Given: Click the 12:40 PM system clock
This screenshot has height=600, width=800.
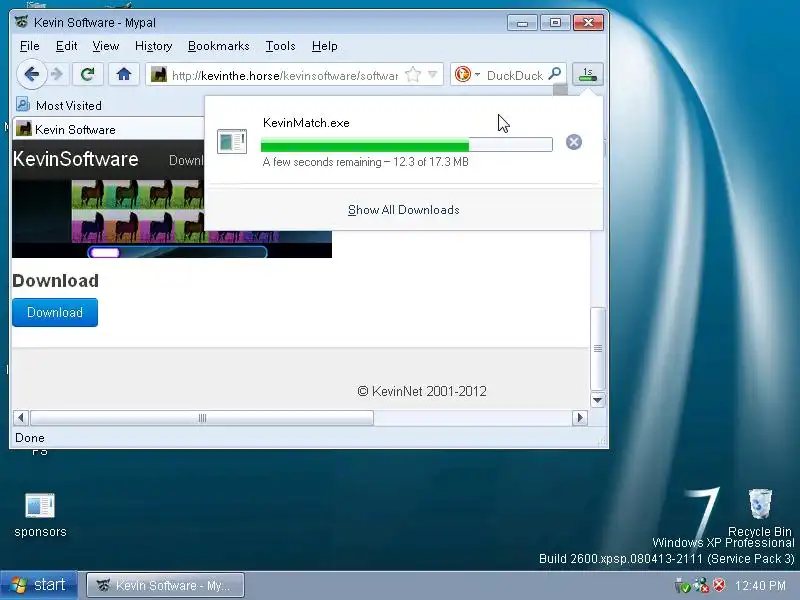Looking at the screenshot, I should [760, 585].
